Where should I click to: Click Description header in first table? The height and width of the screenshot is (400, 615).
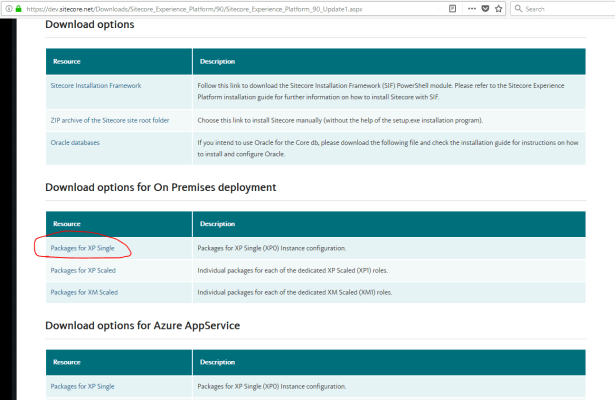(x=217, y=62)
